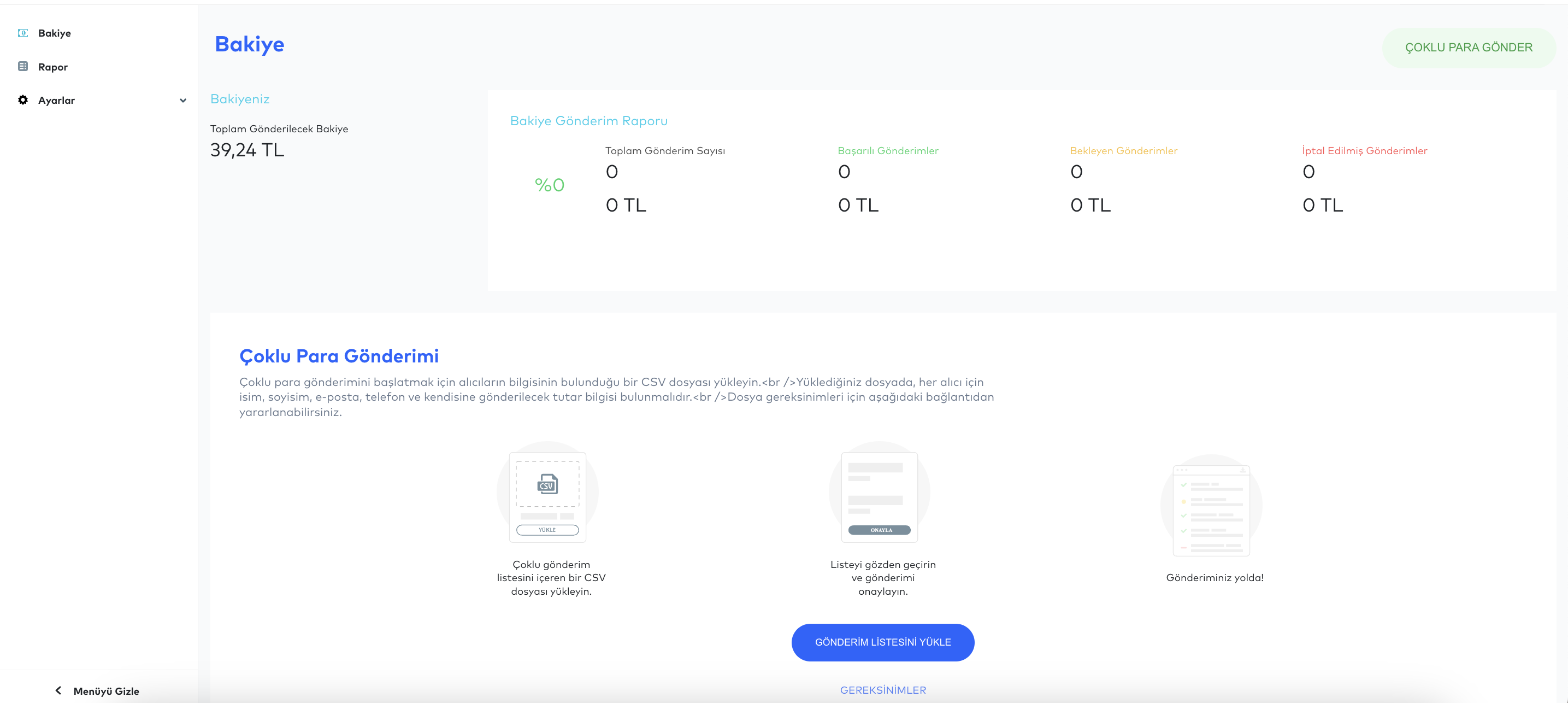This screenshot has width=1568, height=703.
Task: Open the Gereksinimler link
Action: [882, 690]
